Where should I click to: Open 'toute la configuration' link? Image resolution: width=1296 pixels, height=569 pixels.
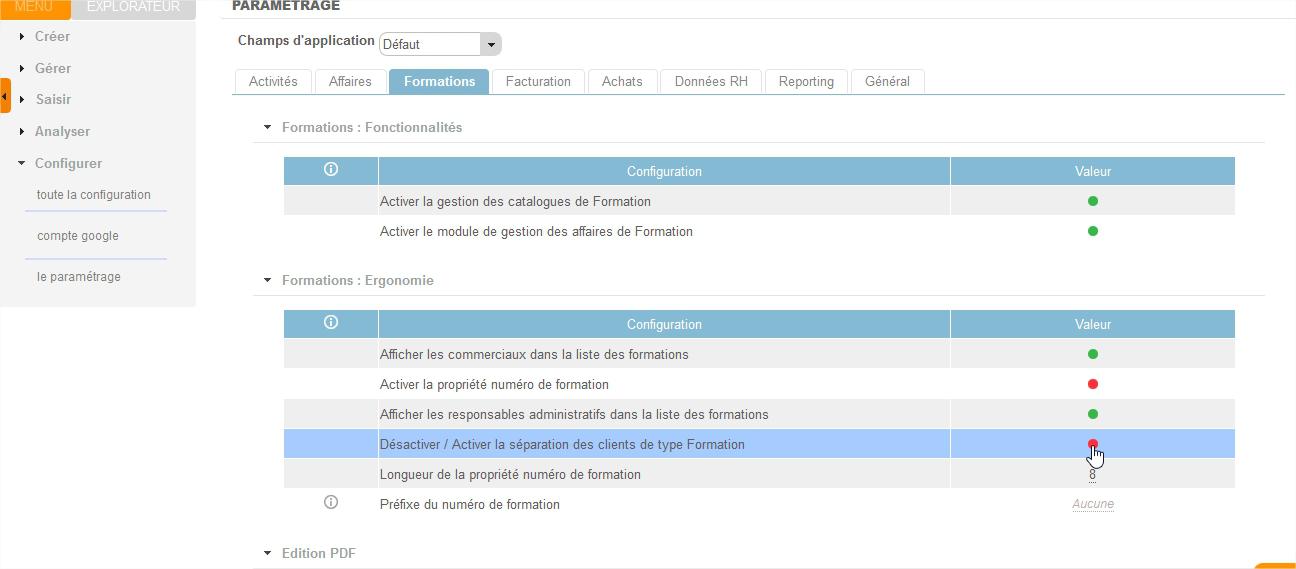(93, 195)
